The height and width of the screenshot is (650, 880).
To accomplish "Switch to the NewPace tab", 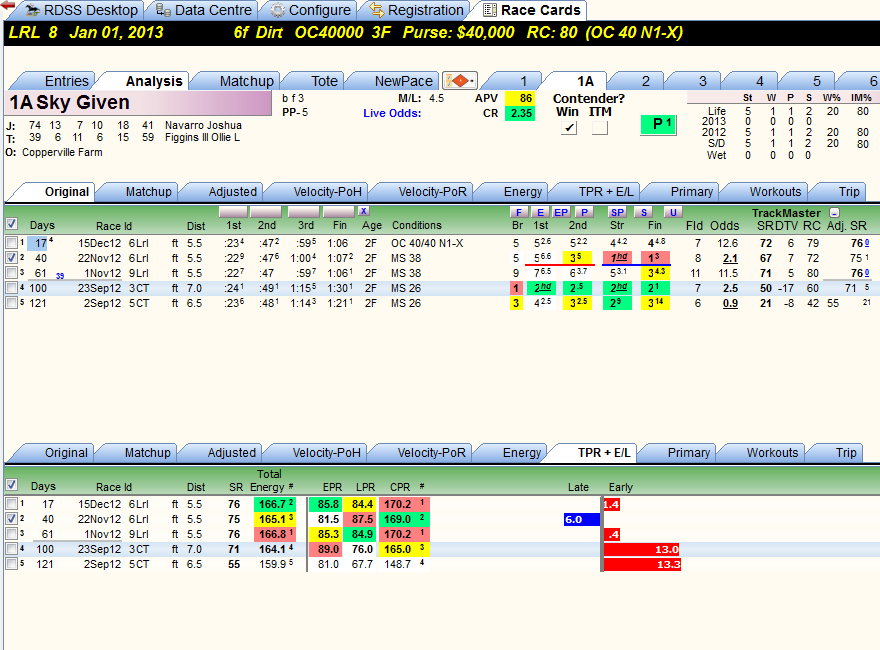I will (396, 81).
